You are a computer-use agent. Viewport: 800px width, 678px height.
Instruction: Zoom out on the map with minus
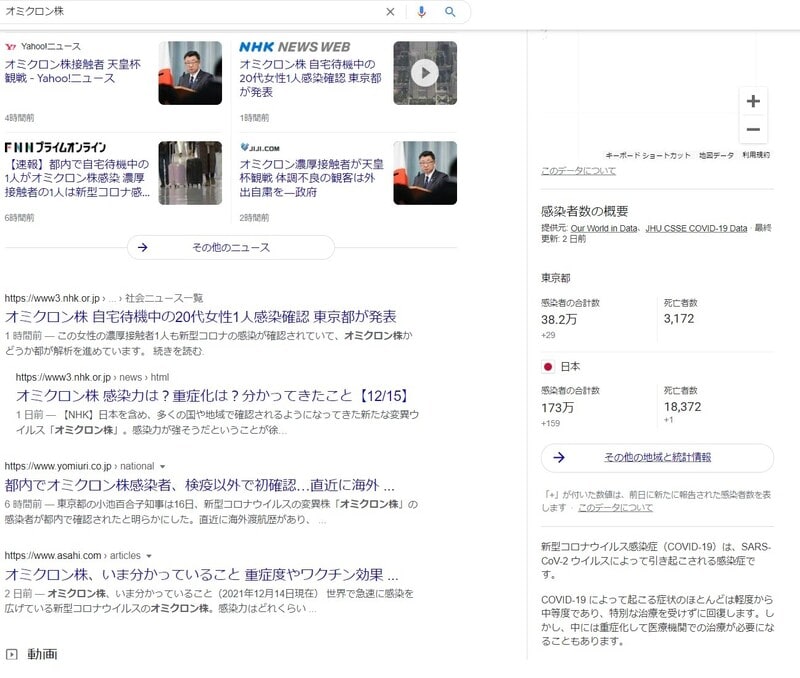point(753,129)
